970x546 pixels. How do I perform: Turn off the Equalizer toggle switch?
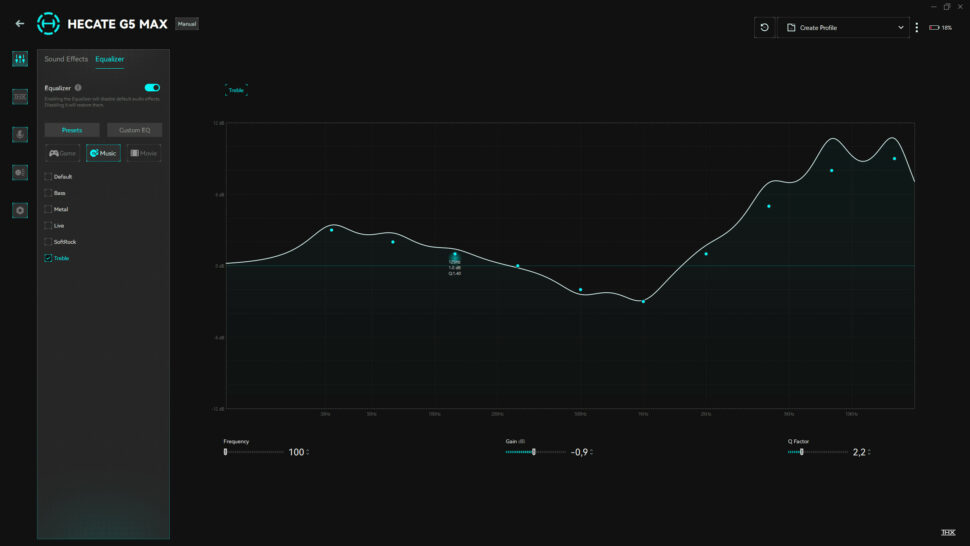152,88
